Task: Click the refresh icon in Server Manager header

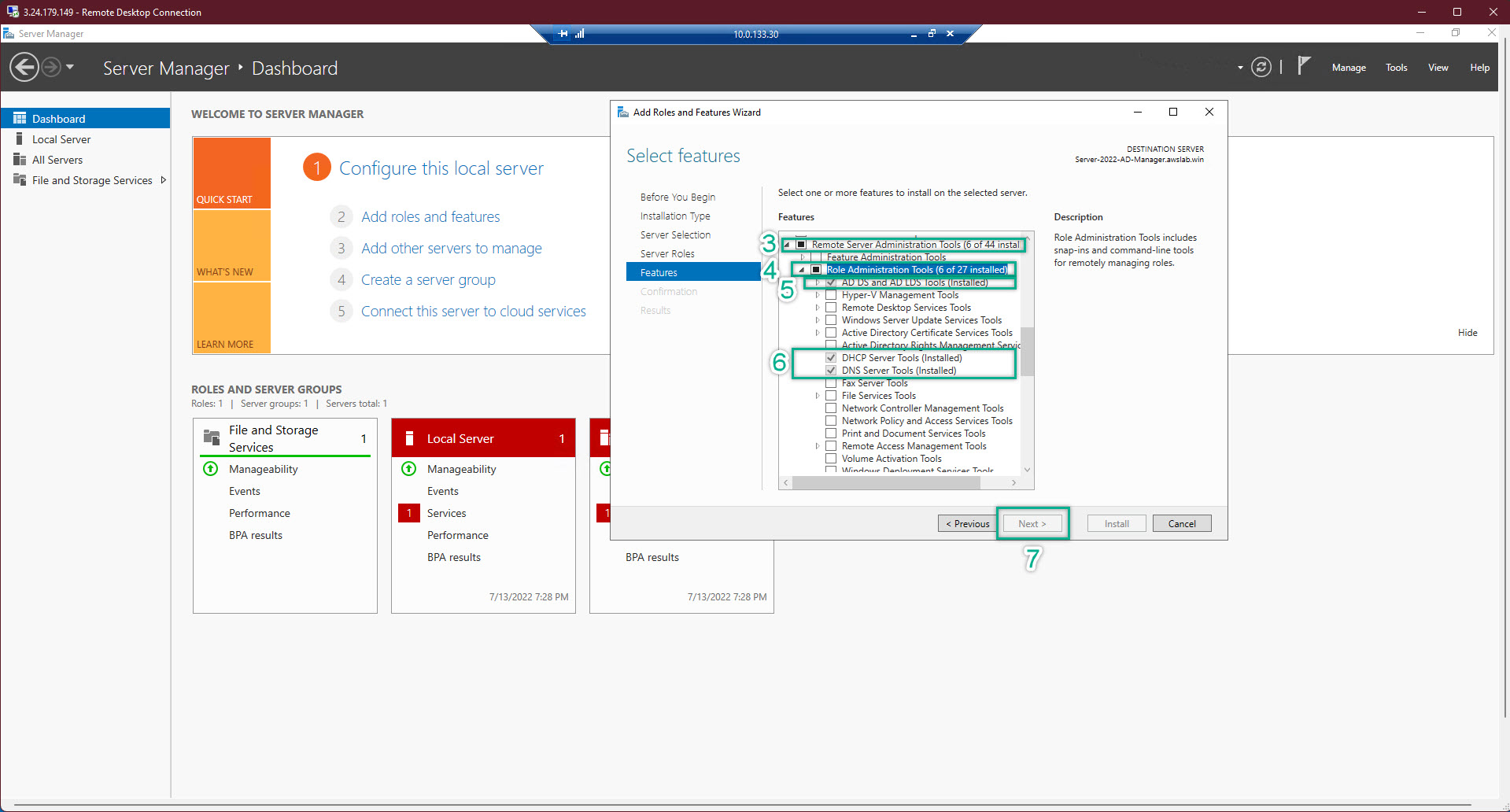Action: 1261,67
